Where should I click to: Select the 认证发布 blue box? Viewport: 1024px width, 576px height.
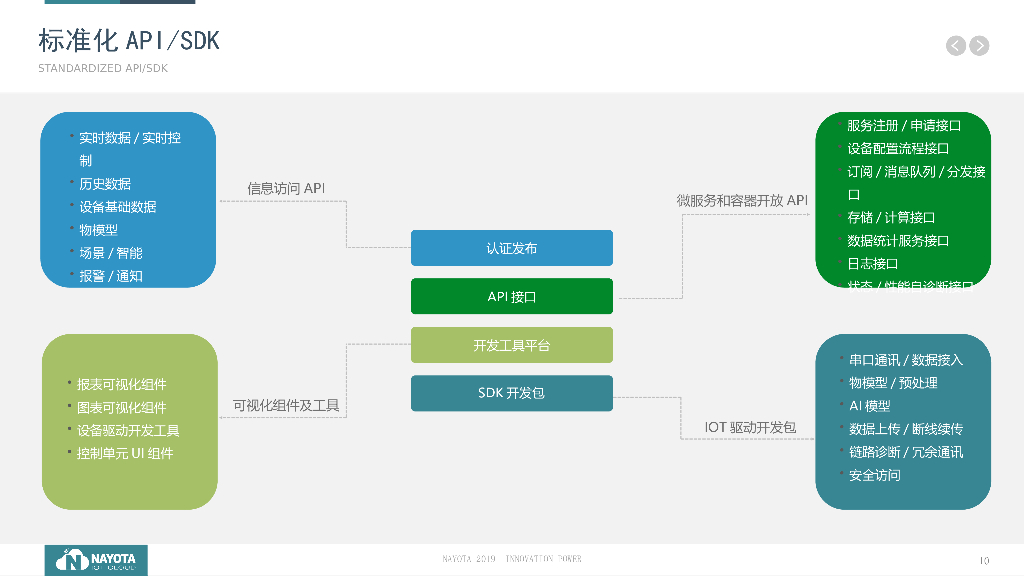click(511, 248)
